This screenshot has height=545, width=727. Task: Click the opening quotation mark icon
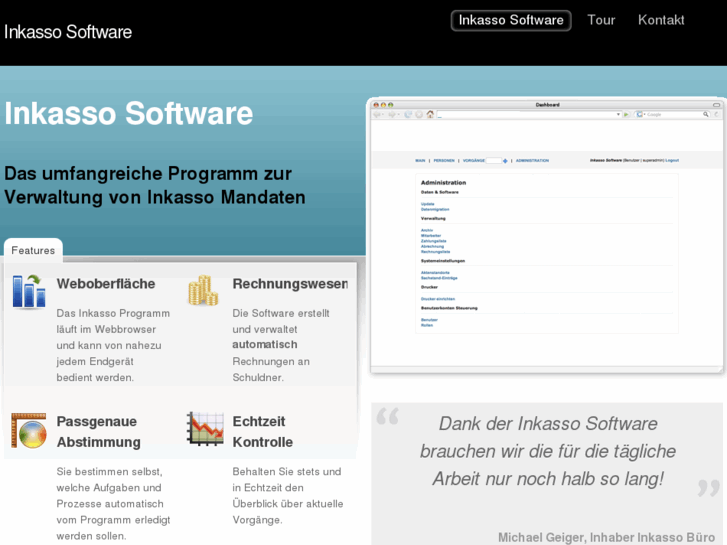tap(388, 416)
